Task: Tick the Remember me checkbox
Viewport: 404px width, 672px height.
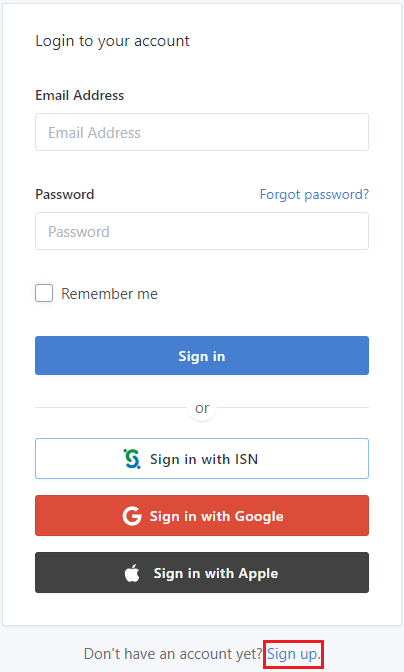Action: click(x=44, y=293)
